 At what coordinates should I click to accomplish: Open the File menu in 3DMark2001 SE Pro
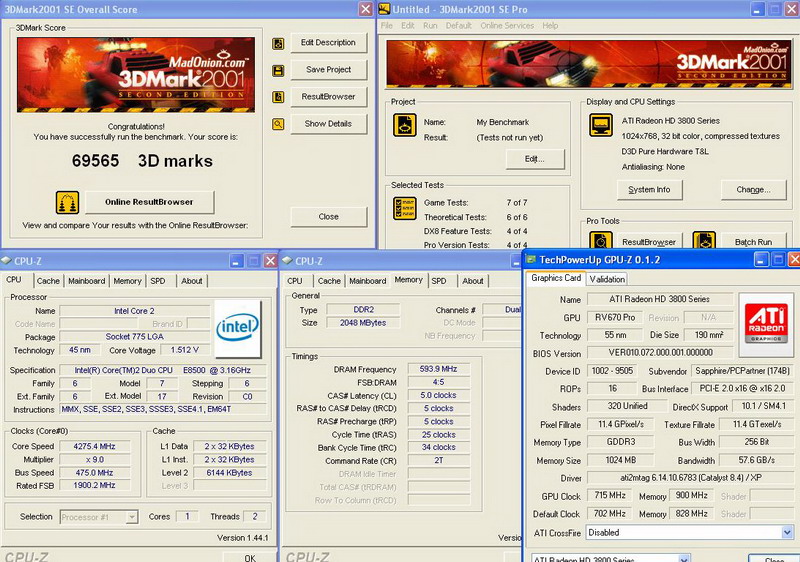(387, 25)
